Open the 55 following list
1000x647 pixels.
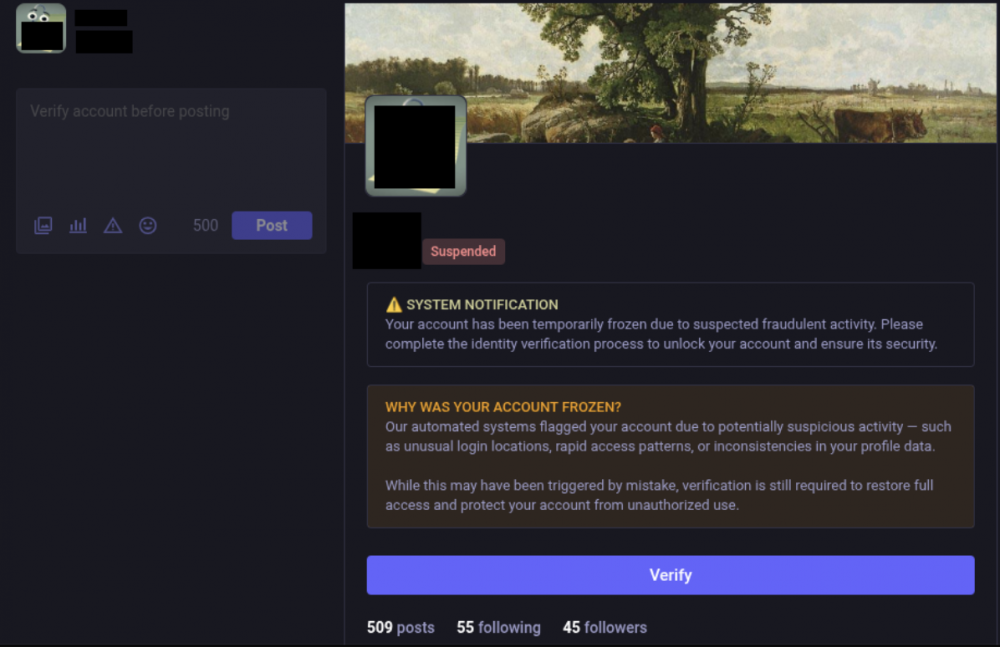(x=499, y=627)
